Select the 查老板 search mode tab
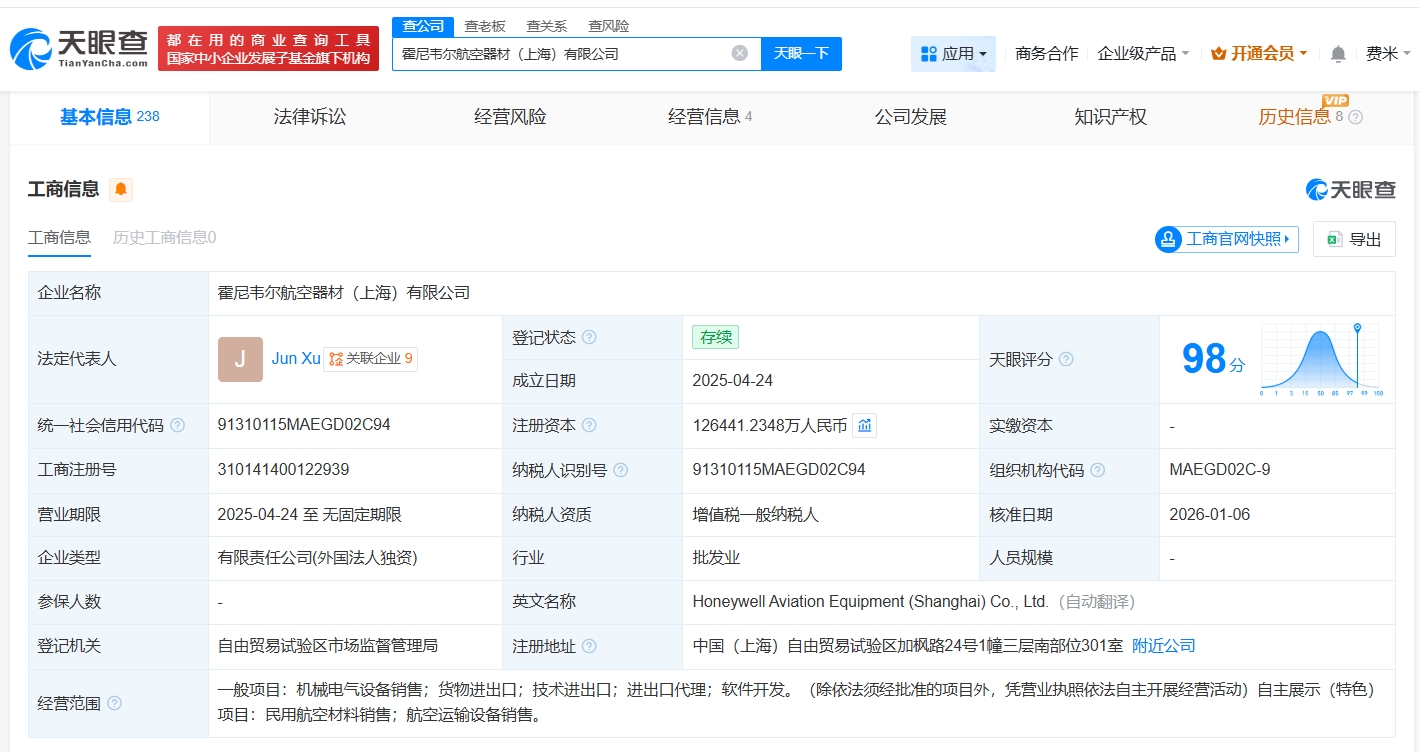Screen dimensions: 1419x752 pyautogui.click(x=485, y=26)
